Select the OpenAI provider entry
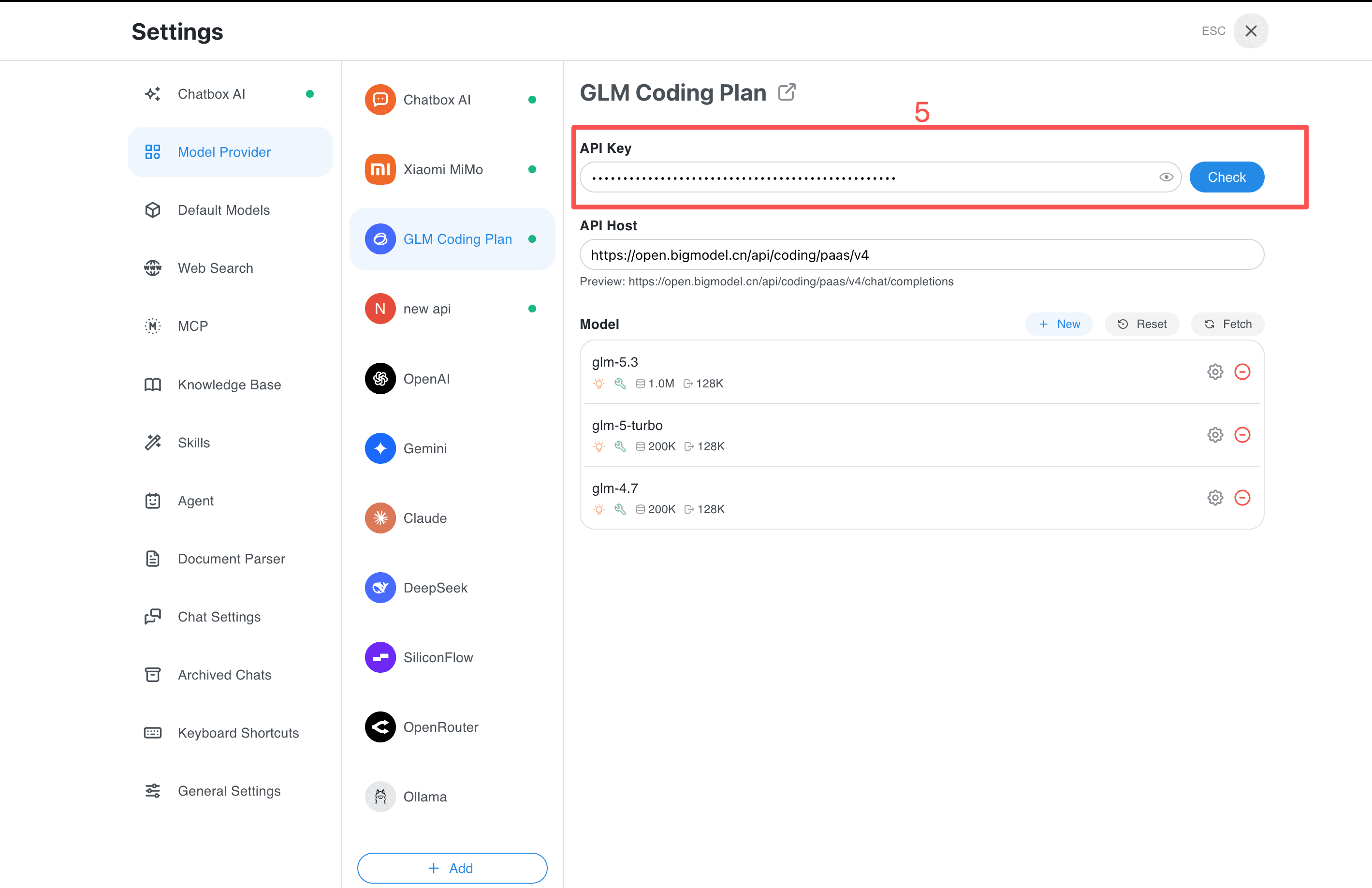Image resolution: width=1372 pixels, height=888 pixels. (x=452, y=378)
